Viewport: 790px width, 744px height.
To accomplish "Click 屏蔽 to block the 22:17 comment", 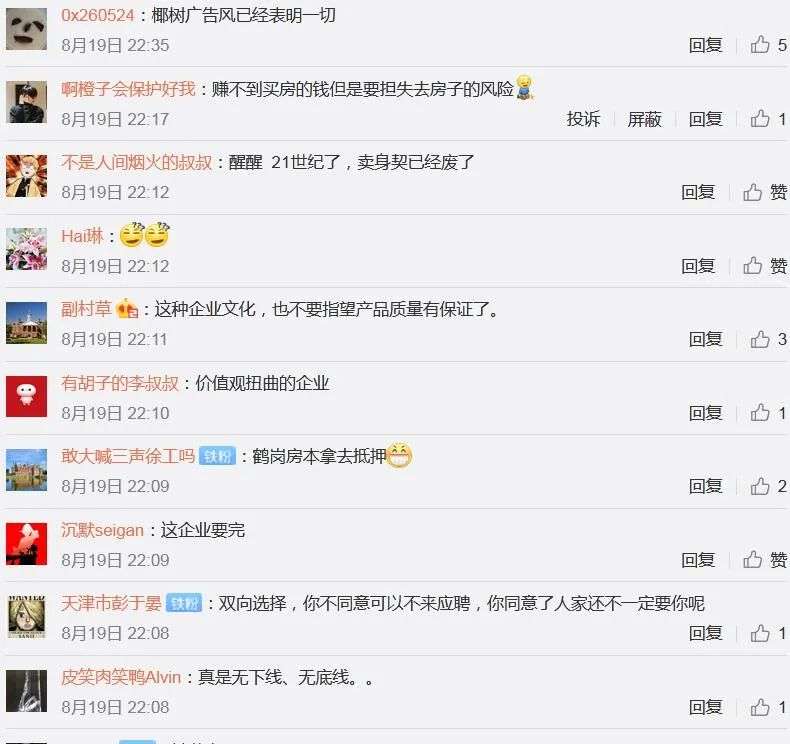I will pyautogui.click(x=644, y=119).
